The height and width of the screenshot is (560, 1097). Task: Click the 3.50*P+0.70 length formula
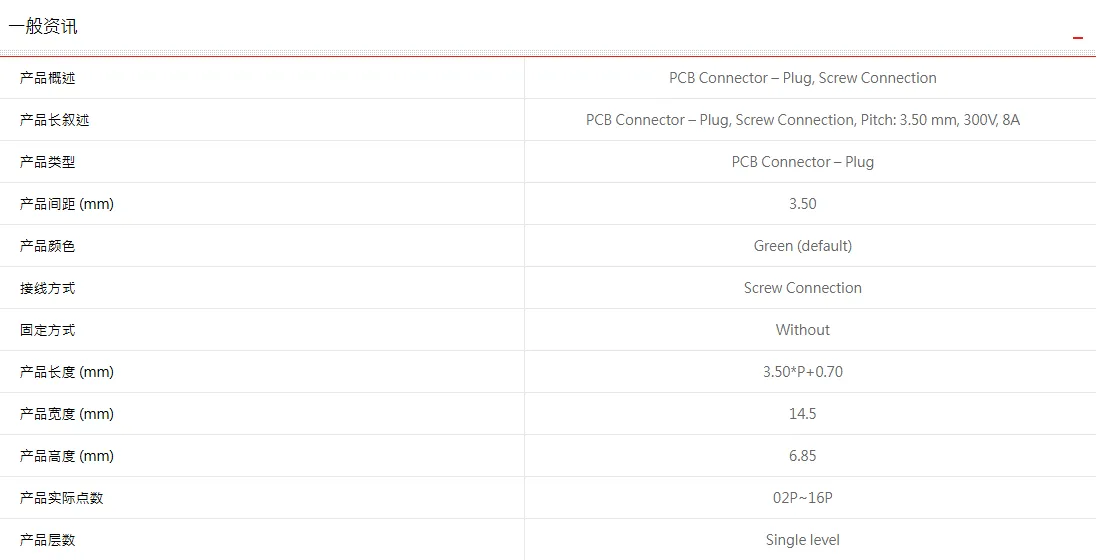point(802,372)
